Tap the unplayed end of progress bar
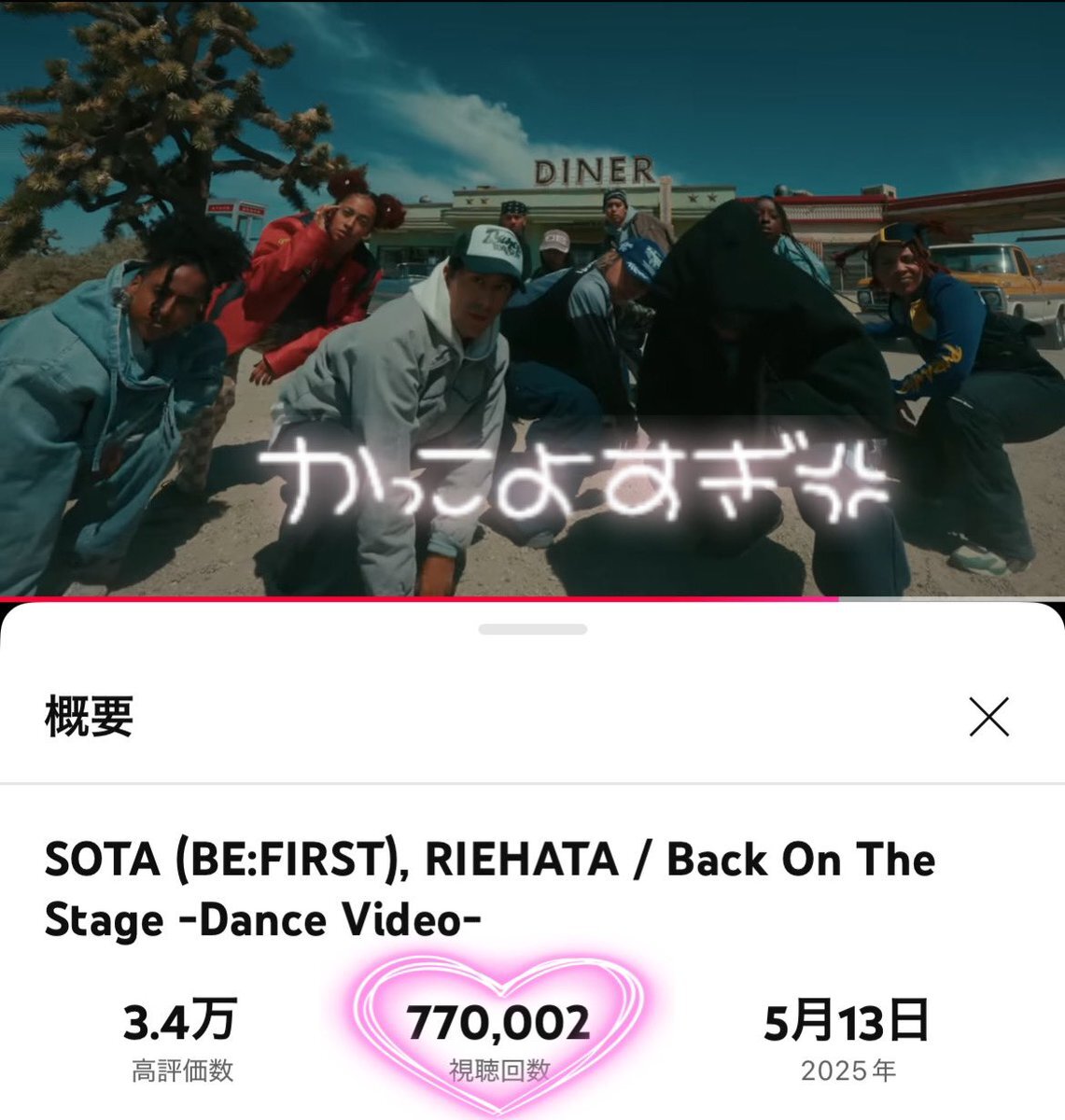The height and width of the screenshot is (1120, 1065). click(951, 598)
